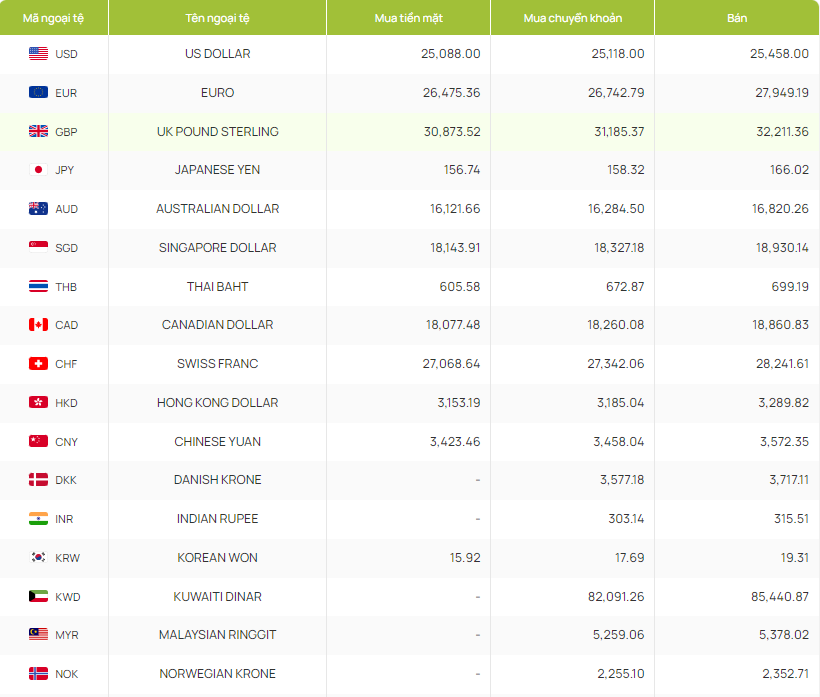Image resolution: width=820 pixels, height=697 pixels.
Task: Click the "Tên ngoại tệ" column header
Action: point(217,19)
